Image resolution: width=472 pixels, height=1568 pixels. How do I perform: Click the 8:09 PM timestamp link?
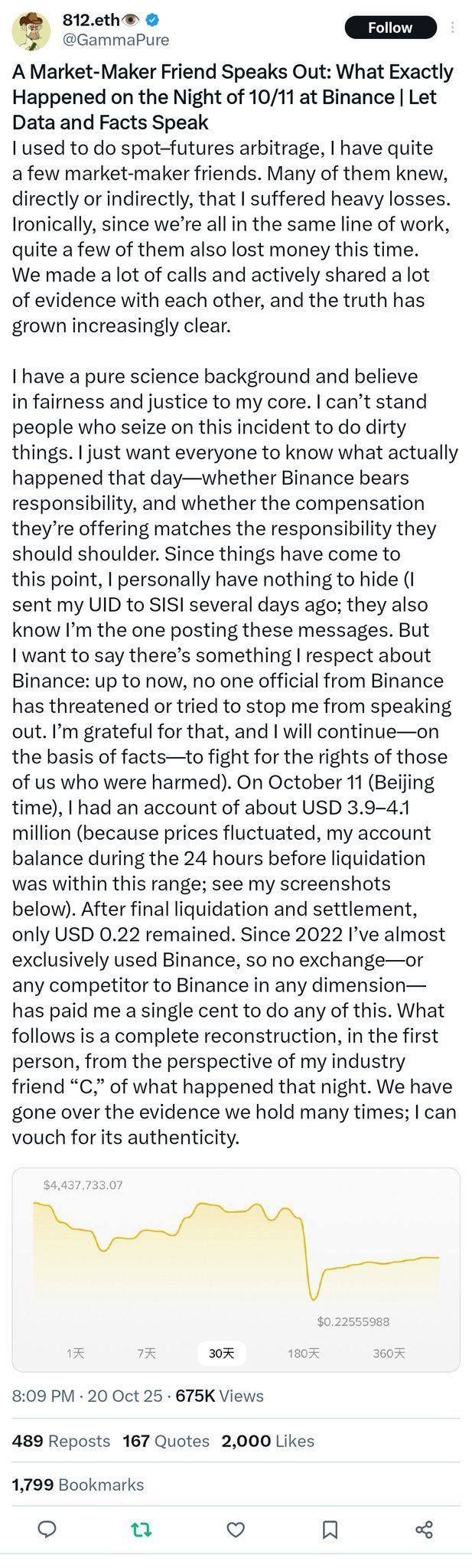(43, 1396)
